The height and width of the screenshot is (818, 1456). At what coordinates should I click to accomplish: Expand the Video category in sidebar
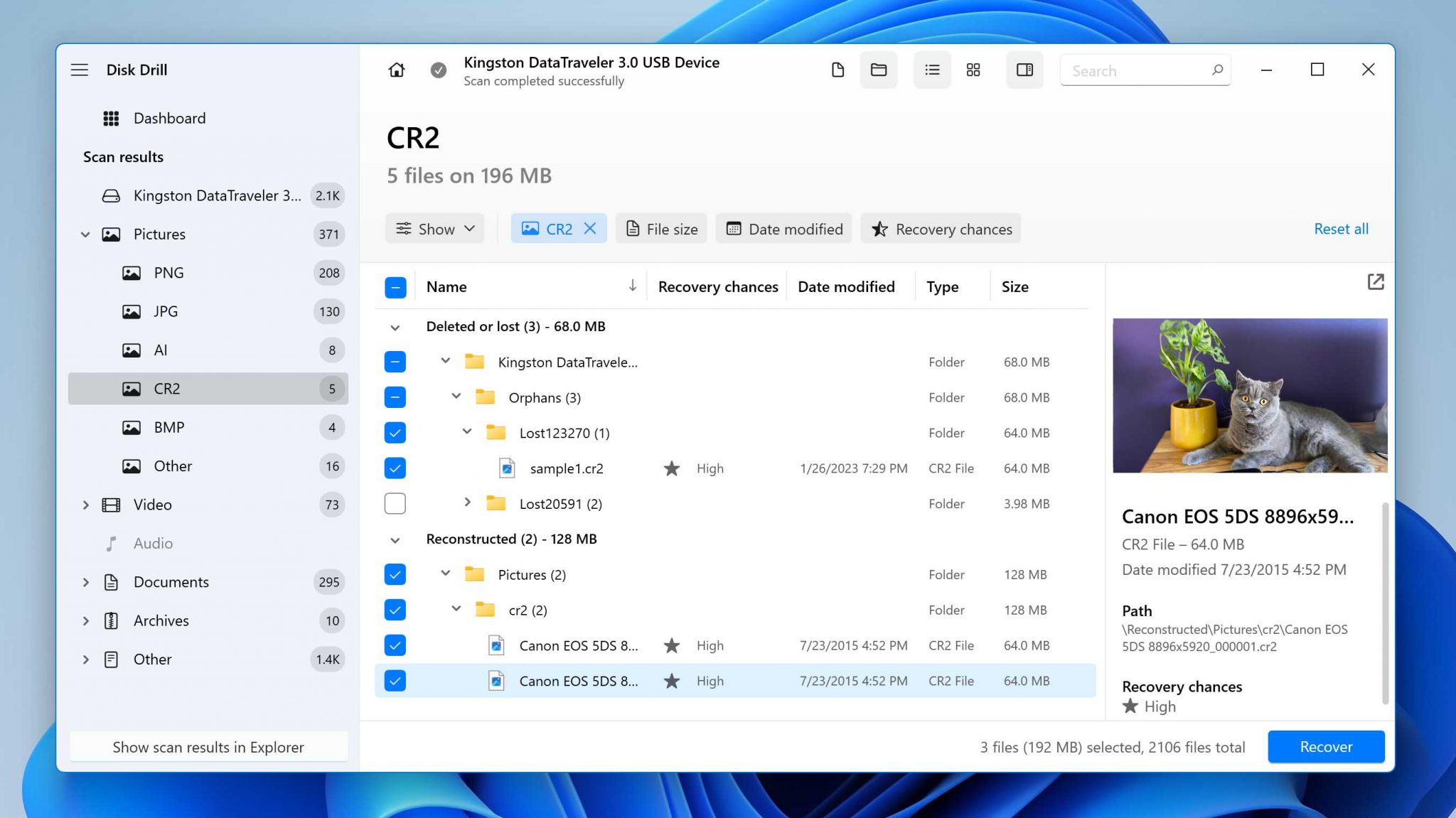(x=86, y=505)
